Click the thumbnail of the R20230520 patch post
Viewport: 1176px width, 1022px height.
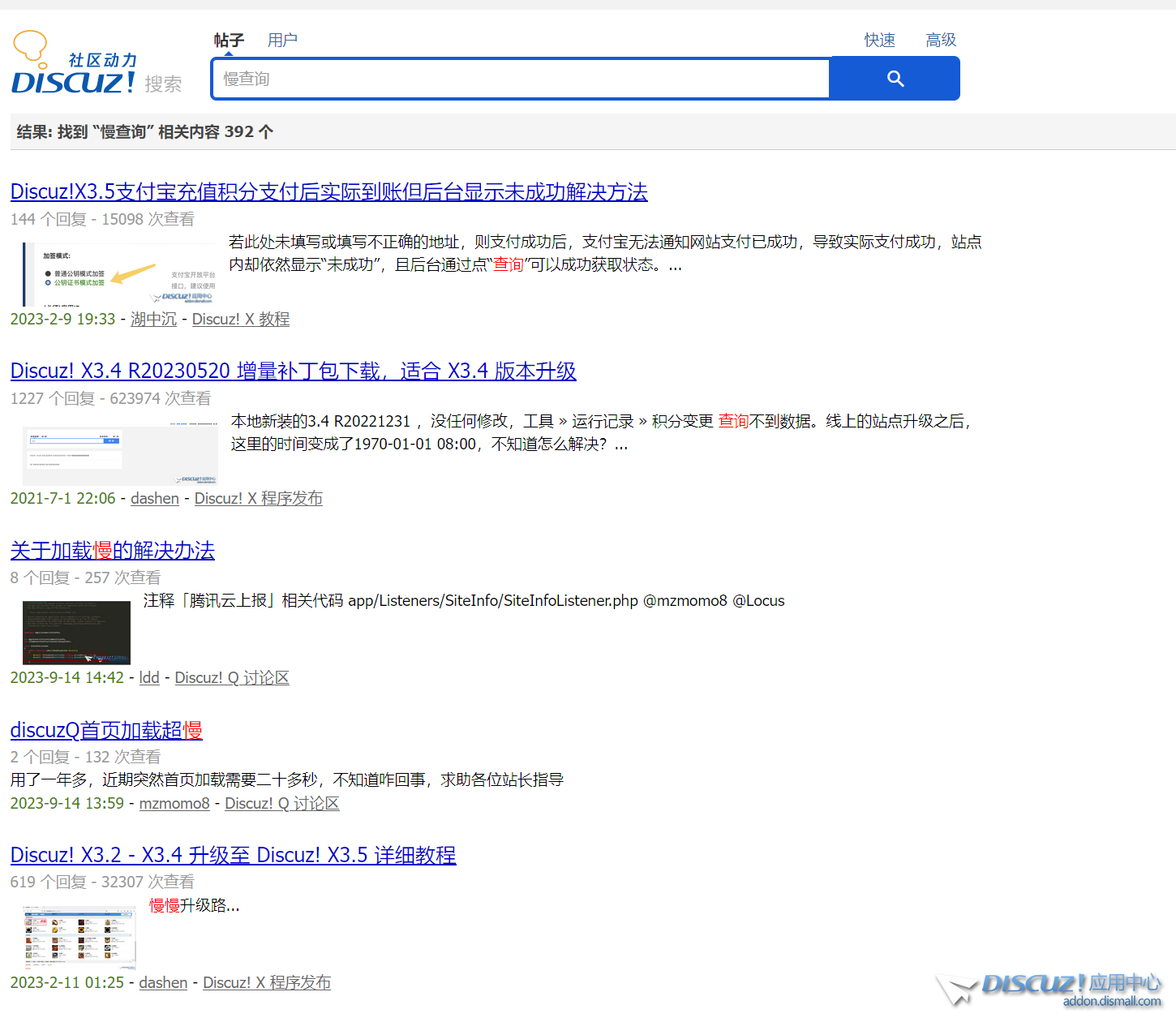pyautogui.click(x=120, y=453)
